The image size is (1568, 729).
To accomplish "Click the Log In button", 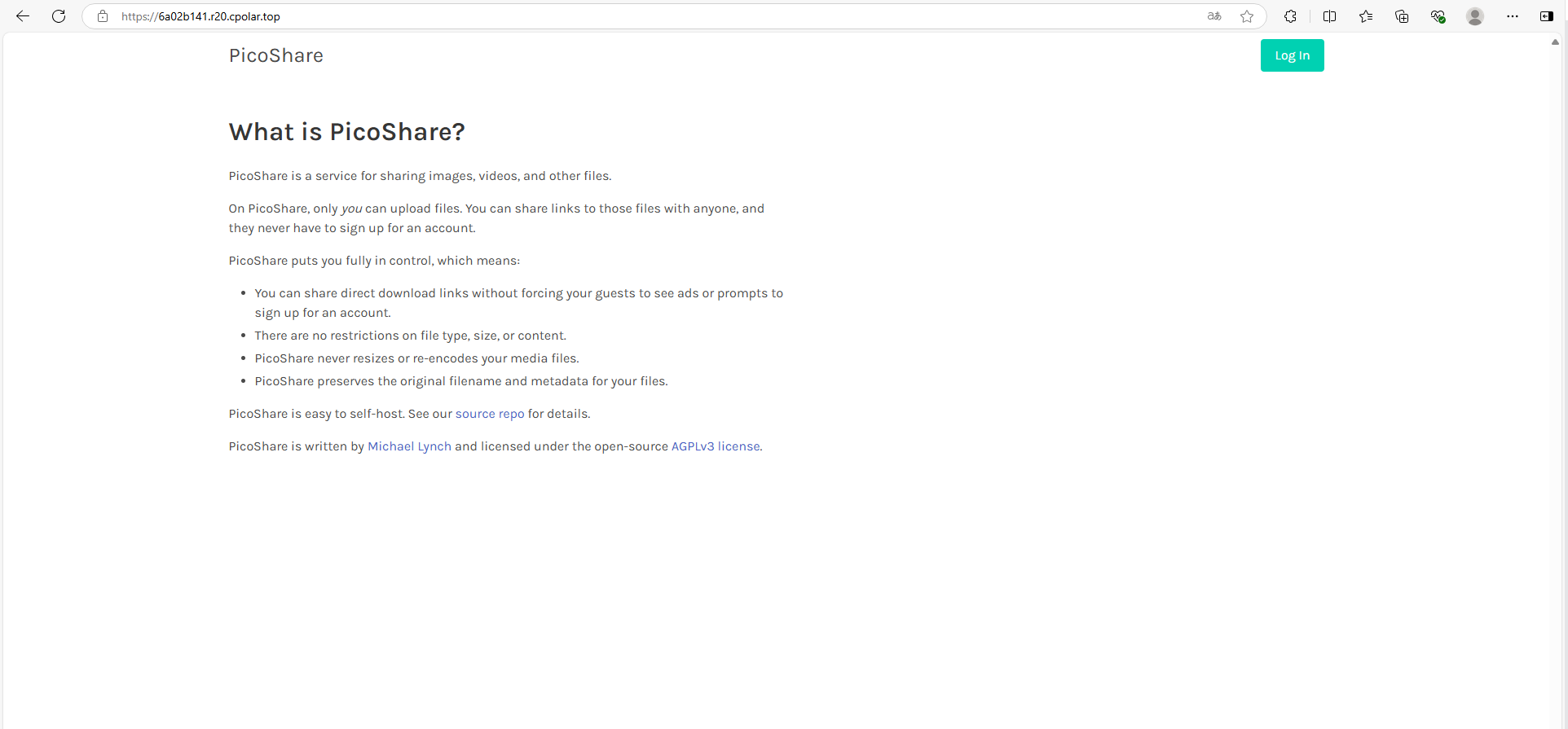I will point(1292,55).
